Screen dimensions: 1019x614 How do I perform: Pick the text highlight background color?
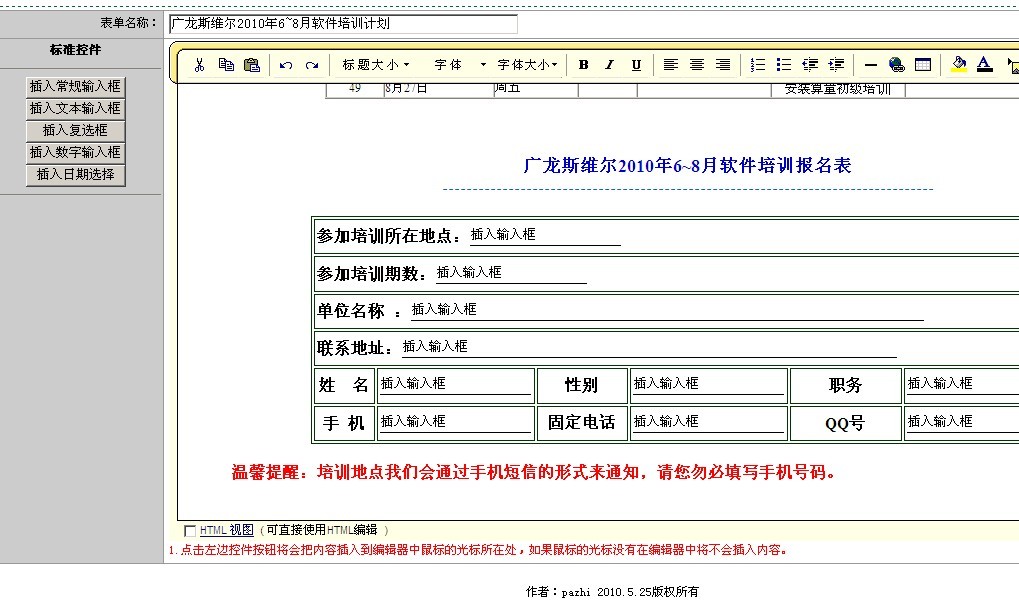[959, 65]
